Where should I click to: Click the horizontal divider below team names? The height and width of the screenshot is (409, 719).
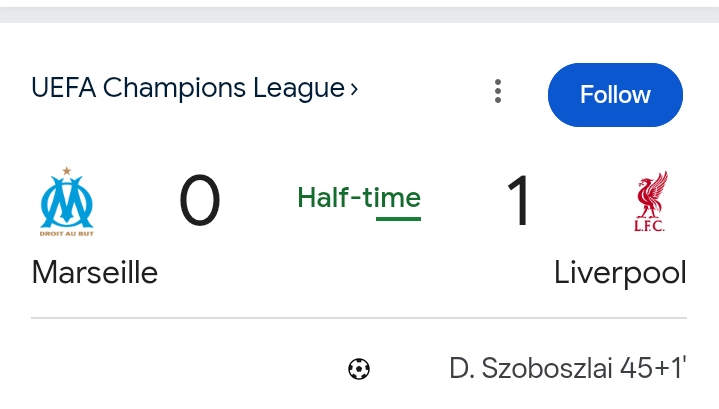pyautogui.click(x=359, y=319)
